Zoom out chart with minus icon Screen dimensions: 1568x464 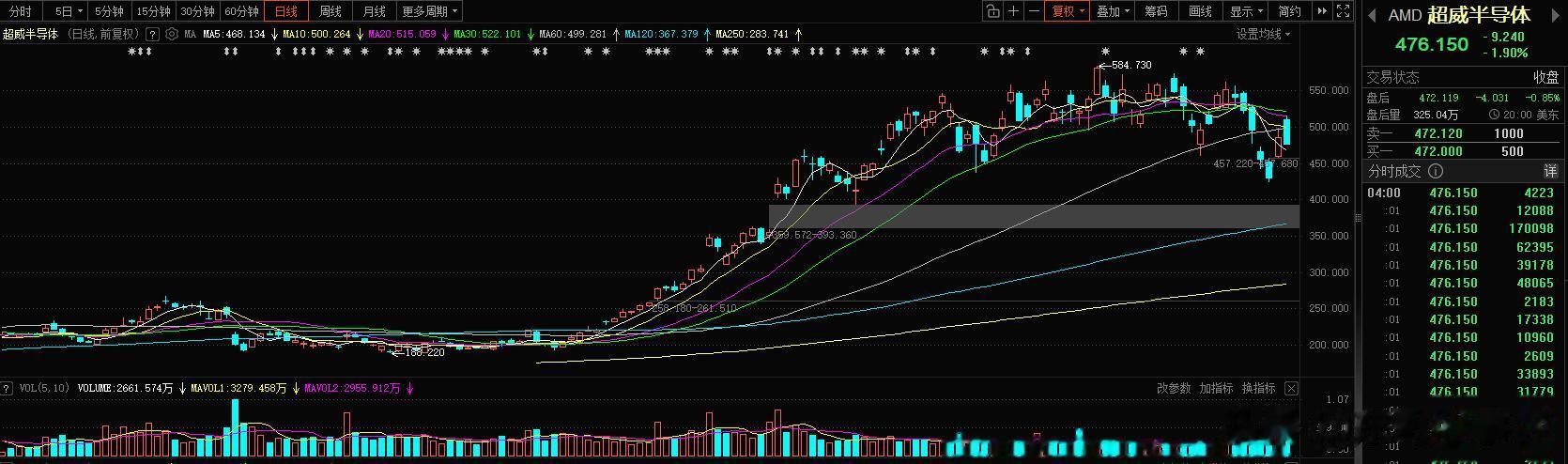[x=1035, y=11]
